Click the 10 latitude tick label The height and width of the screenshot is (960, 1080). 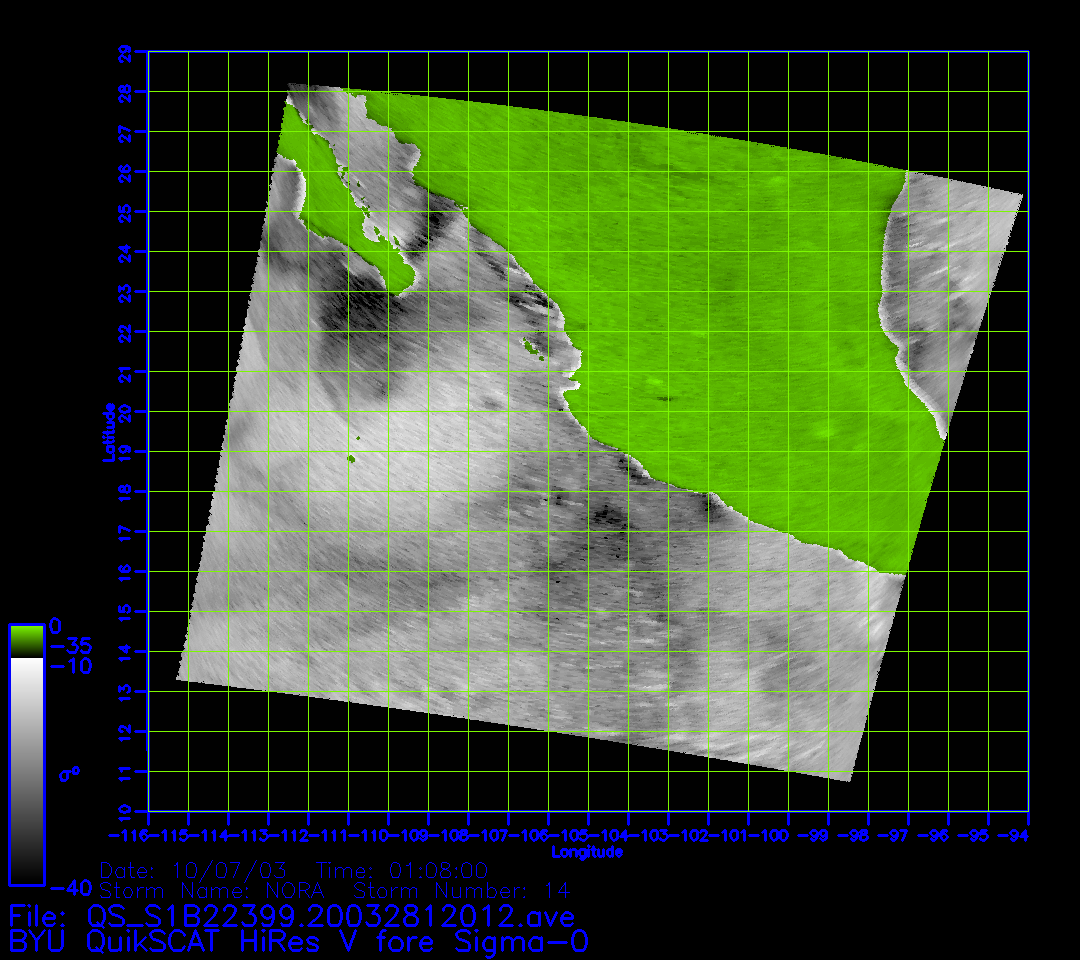tap(124, 810)
